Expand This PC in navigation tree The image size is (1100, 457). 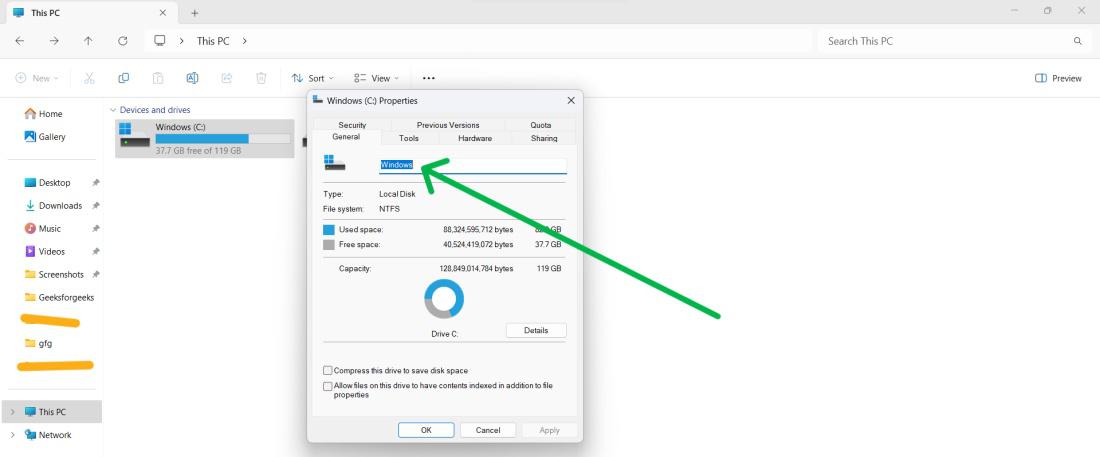click(12, 412)
